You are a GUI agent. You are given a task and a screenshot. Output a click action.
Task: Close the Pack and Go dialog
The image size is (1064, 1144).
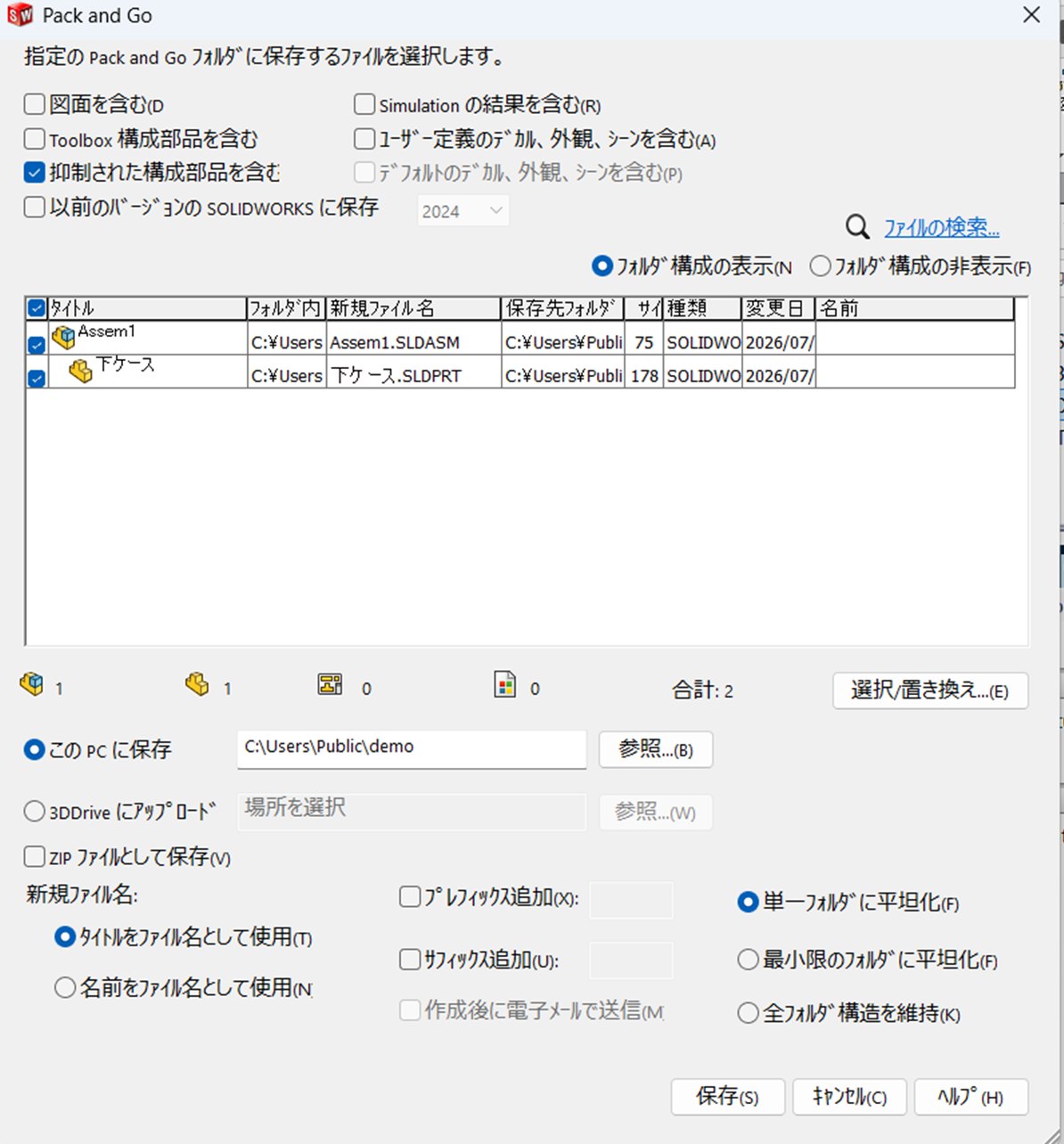(1031, 15)
